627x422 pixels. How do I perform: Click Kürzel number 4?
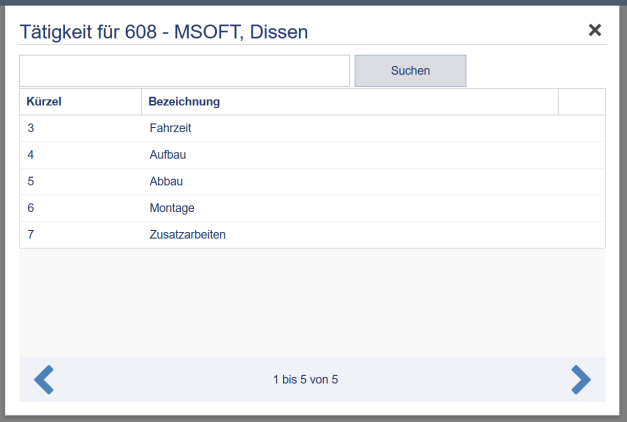point(31,155)
